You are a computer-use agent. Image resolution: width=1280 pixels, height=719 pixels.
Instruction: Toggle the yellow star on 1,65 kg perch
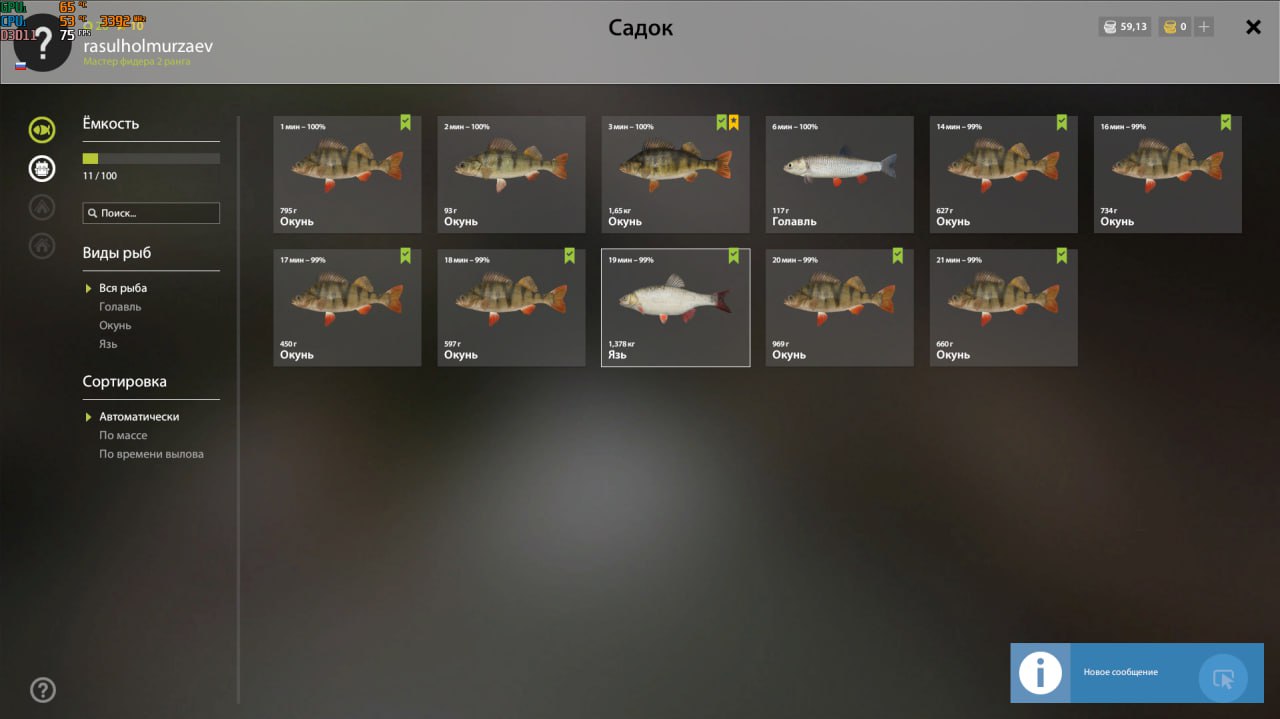click(x=734, y=123)
